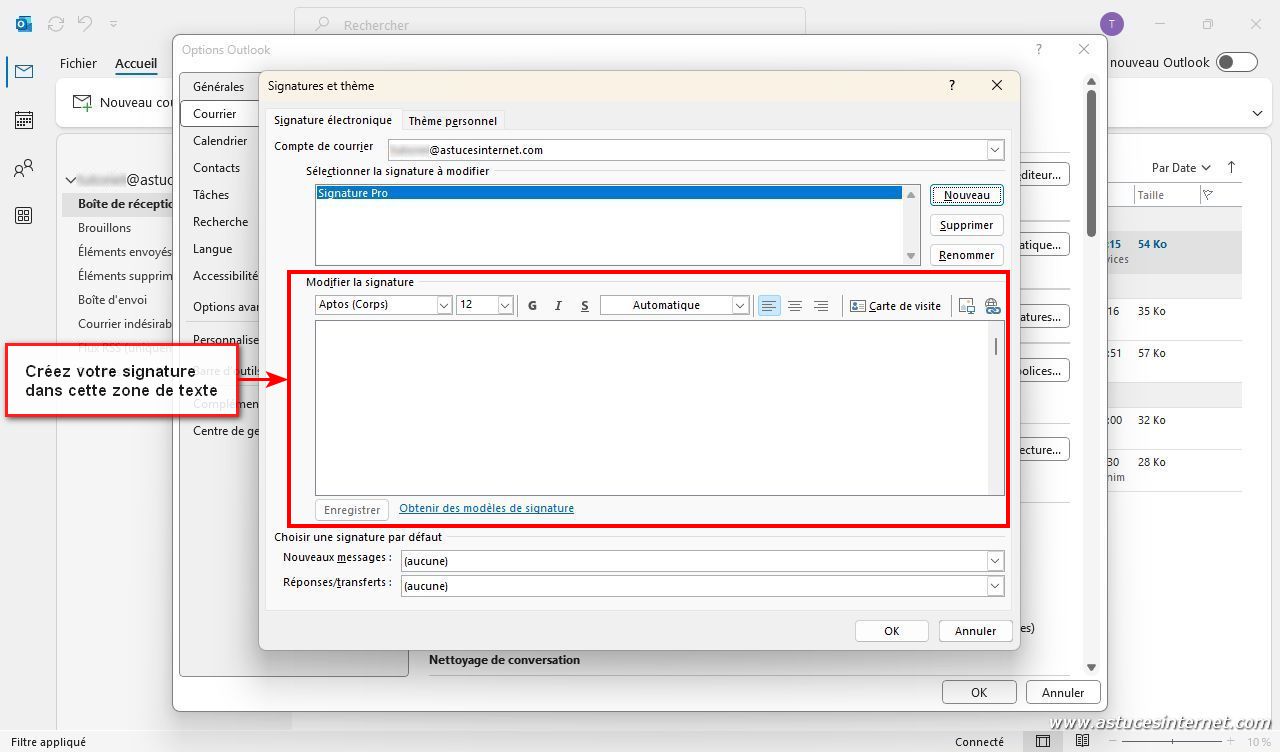Open help in Options Outlook window
The height and width of the screenshot is (752, 1280).
tap(1038, 49)
